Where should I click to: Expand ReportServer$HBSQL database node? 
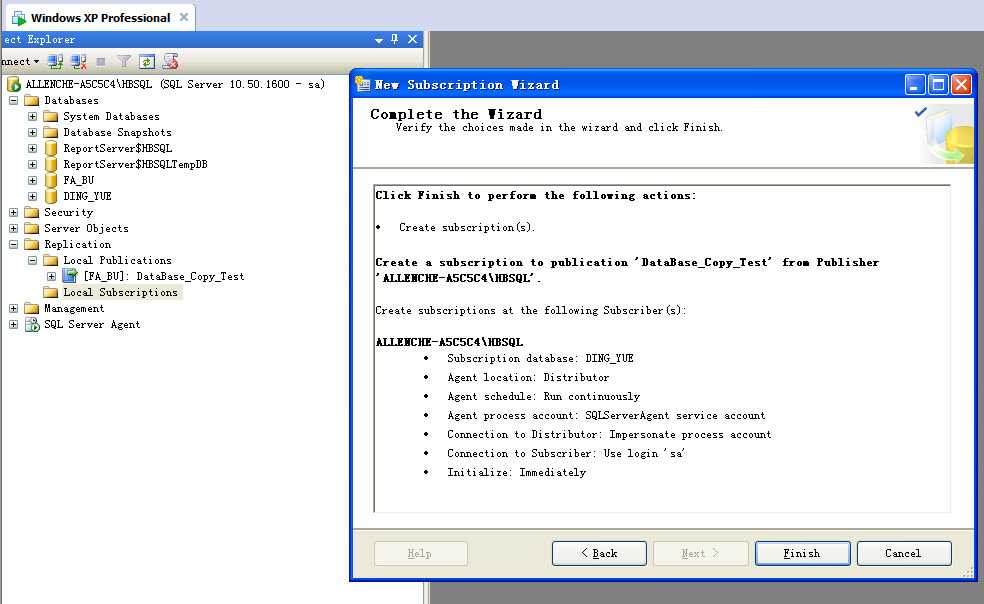[x=33, y=148]
